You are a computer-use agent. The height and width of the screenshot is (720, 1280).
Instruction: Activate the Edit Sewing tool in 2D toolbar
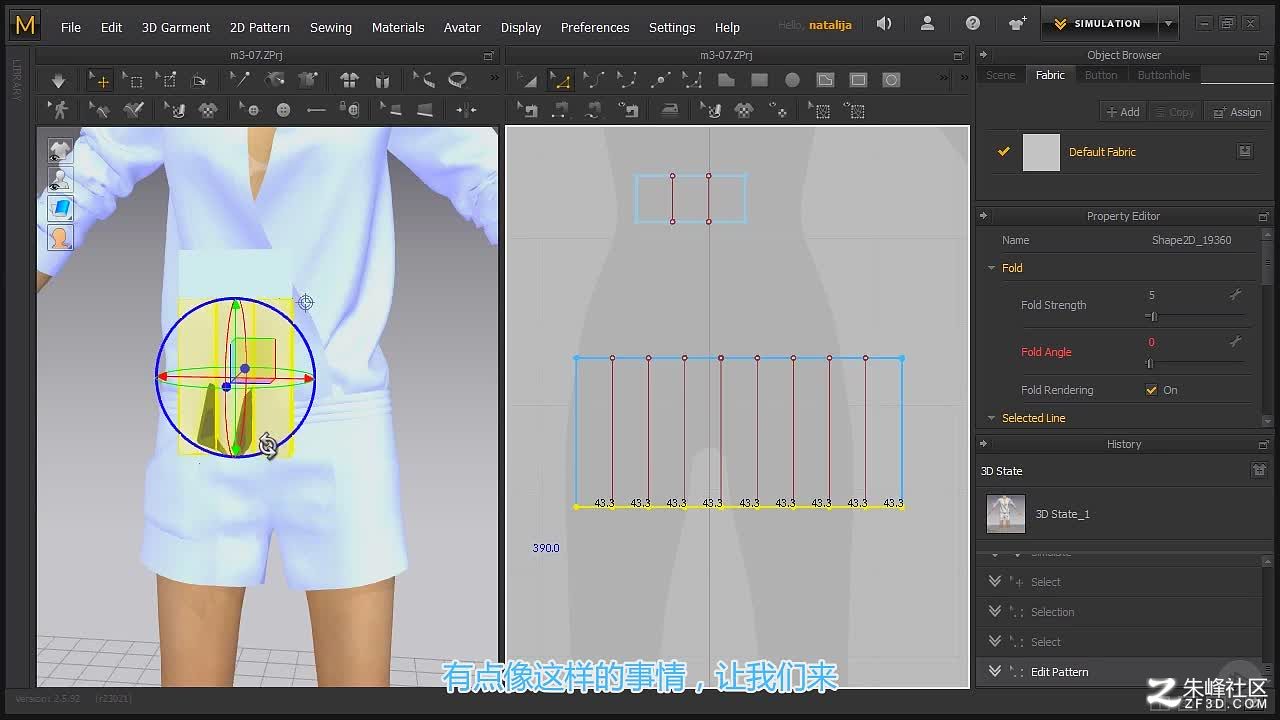click(x=527, y=110)
